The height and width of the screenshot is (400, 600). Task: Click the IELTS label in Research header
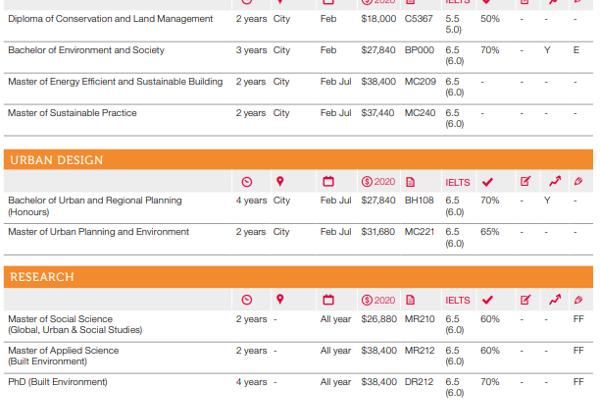coord(457,300)
